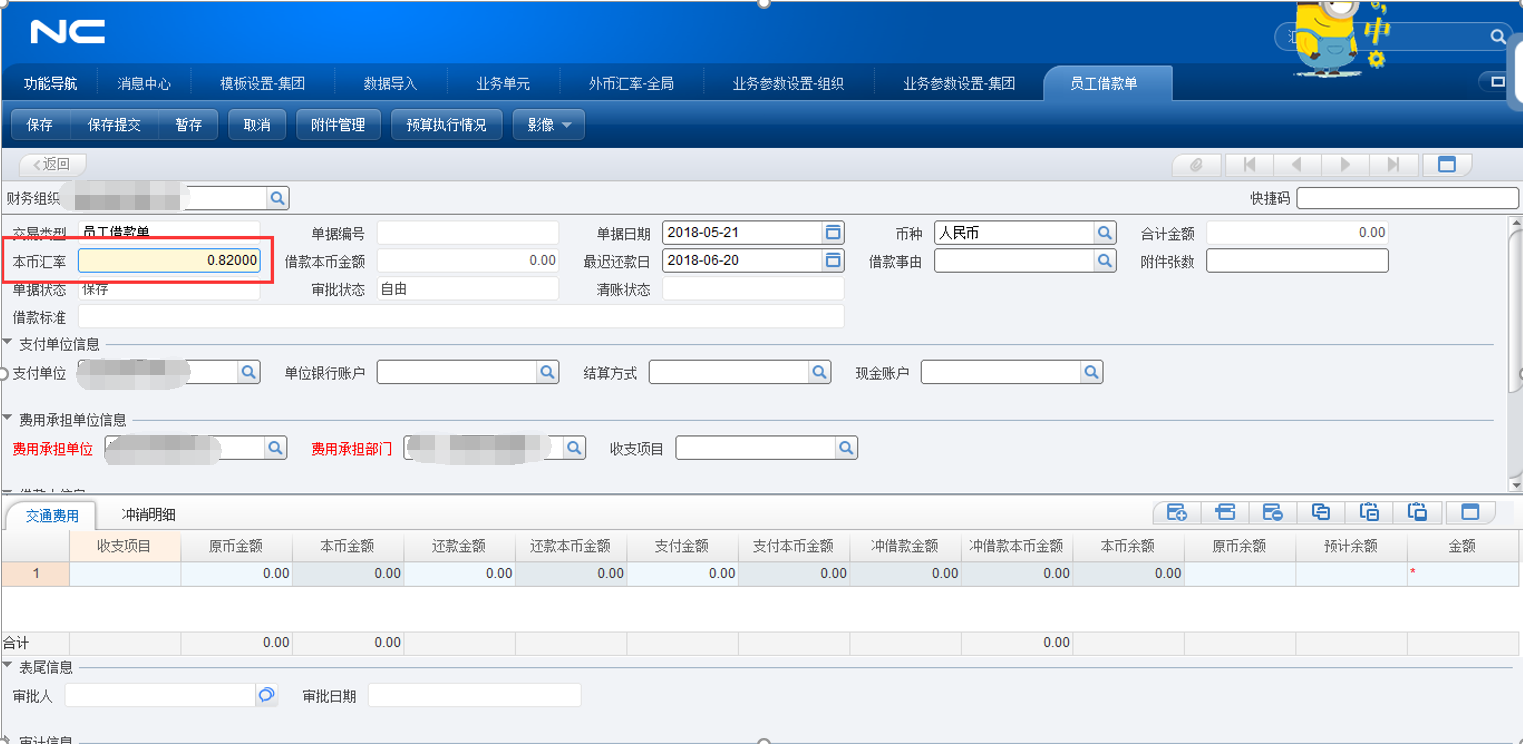This screenshot has width=1523, height=744.
Task: Delete the selected table row
Action: 1273,512
